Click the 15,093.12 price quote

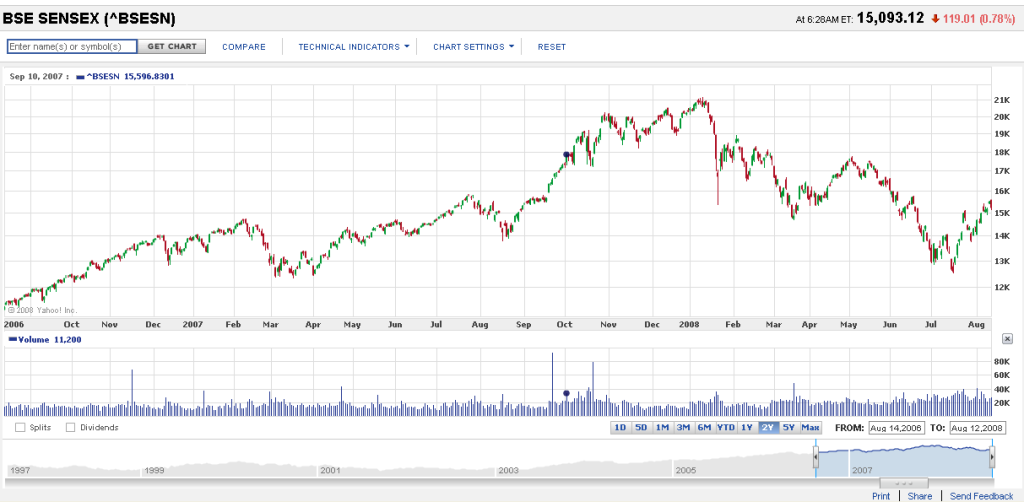pyautogui.click(x=890, y=18)
